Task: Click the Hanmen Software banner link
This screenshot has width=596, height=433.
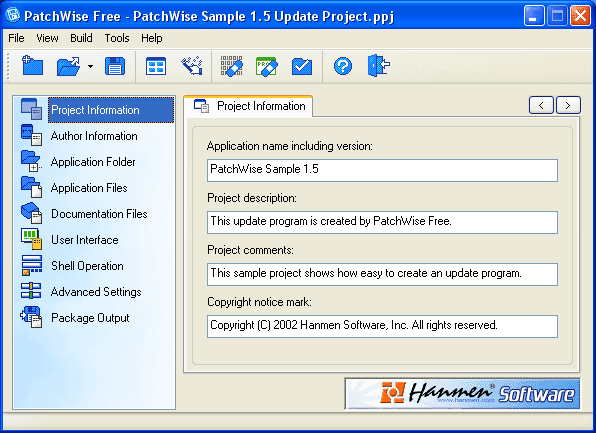Action: coord(463,393)
